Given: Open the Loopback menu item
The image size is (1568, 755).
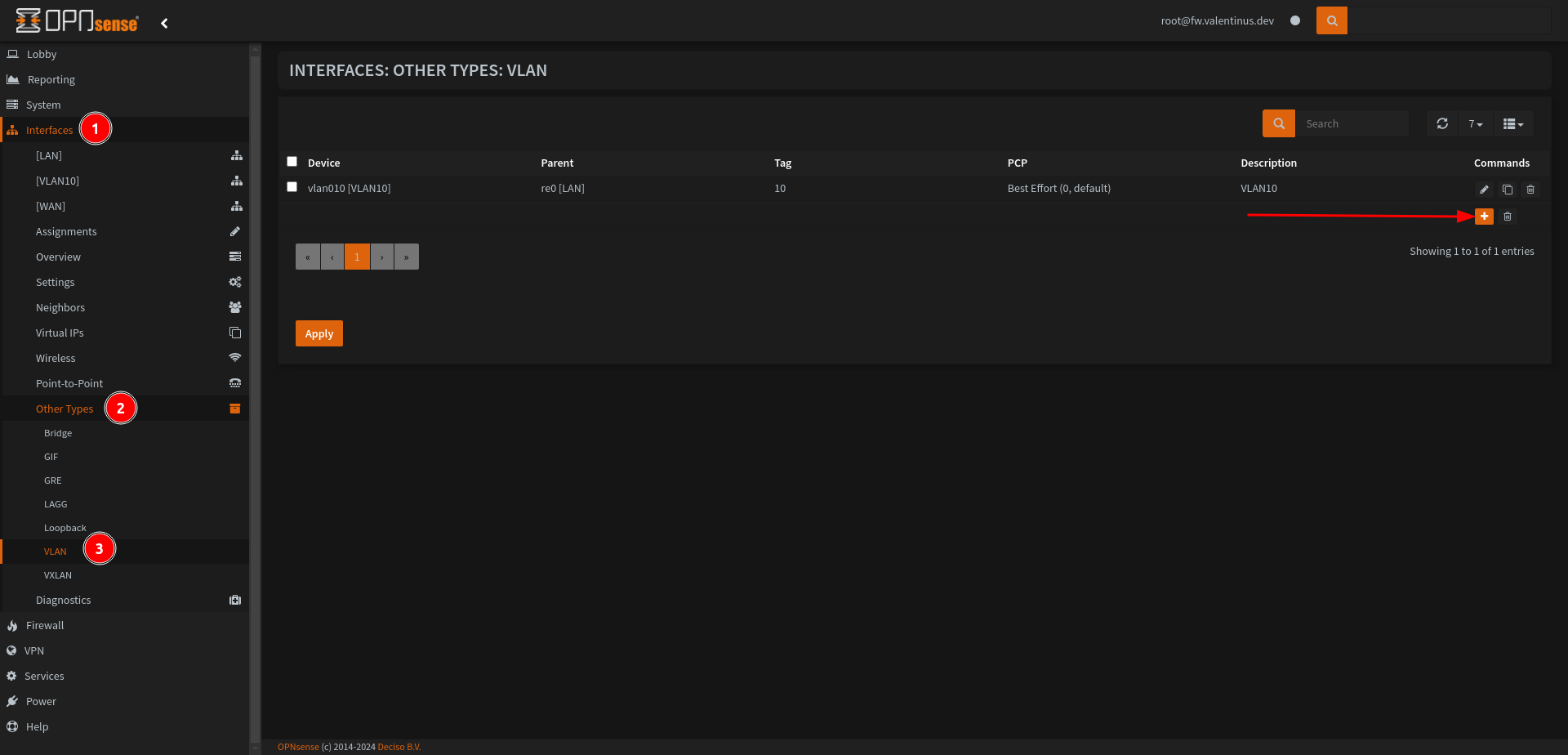Looking at the screenshot, I should click(65, 528).
